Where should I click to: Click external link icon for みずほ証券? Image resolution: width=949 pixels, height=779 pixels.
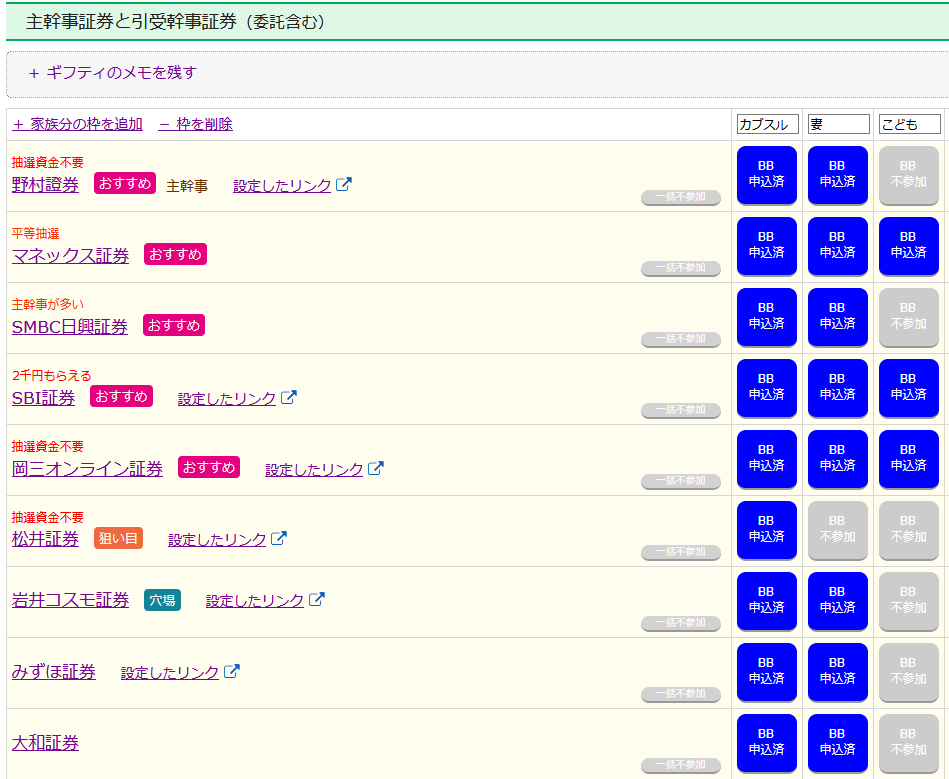click(x=232, y=672)
